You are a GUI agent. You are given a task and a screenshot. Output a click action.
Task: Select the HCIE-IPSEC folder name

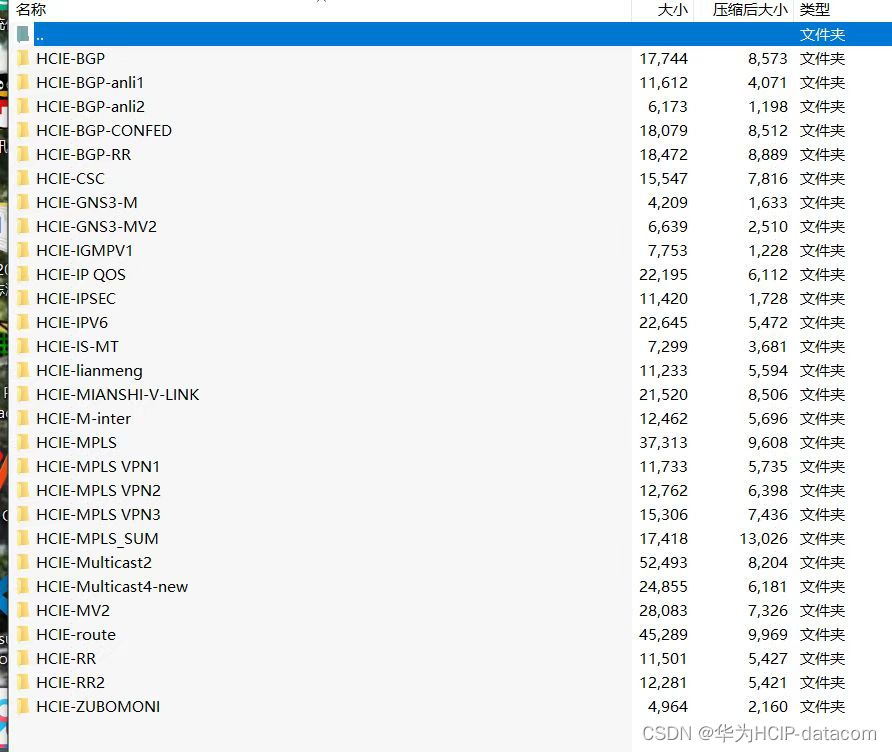pos(76,299)
